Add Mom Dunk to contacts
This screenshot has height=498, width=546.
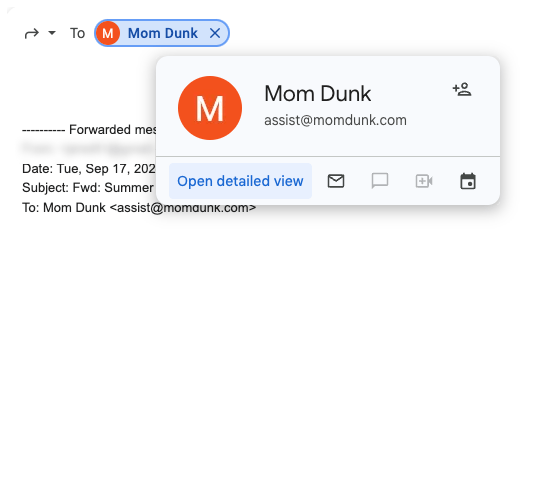[462, 90]
